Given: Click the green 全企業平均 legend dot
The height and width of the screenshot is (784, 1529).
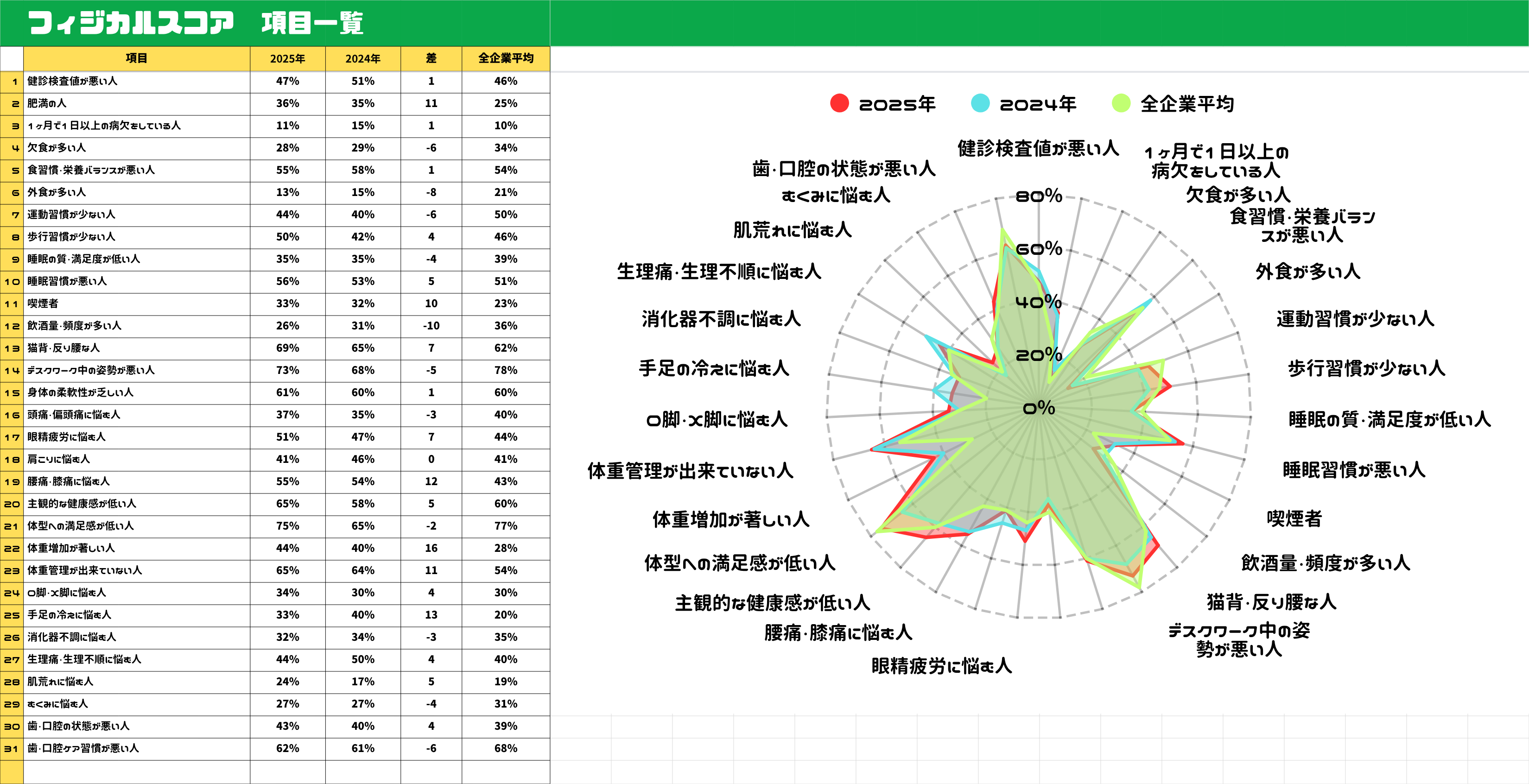Looking at the screenshot, I should 1121,103.
